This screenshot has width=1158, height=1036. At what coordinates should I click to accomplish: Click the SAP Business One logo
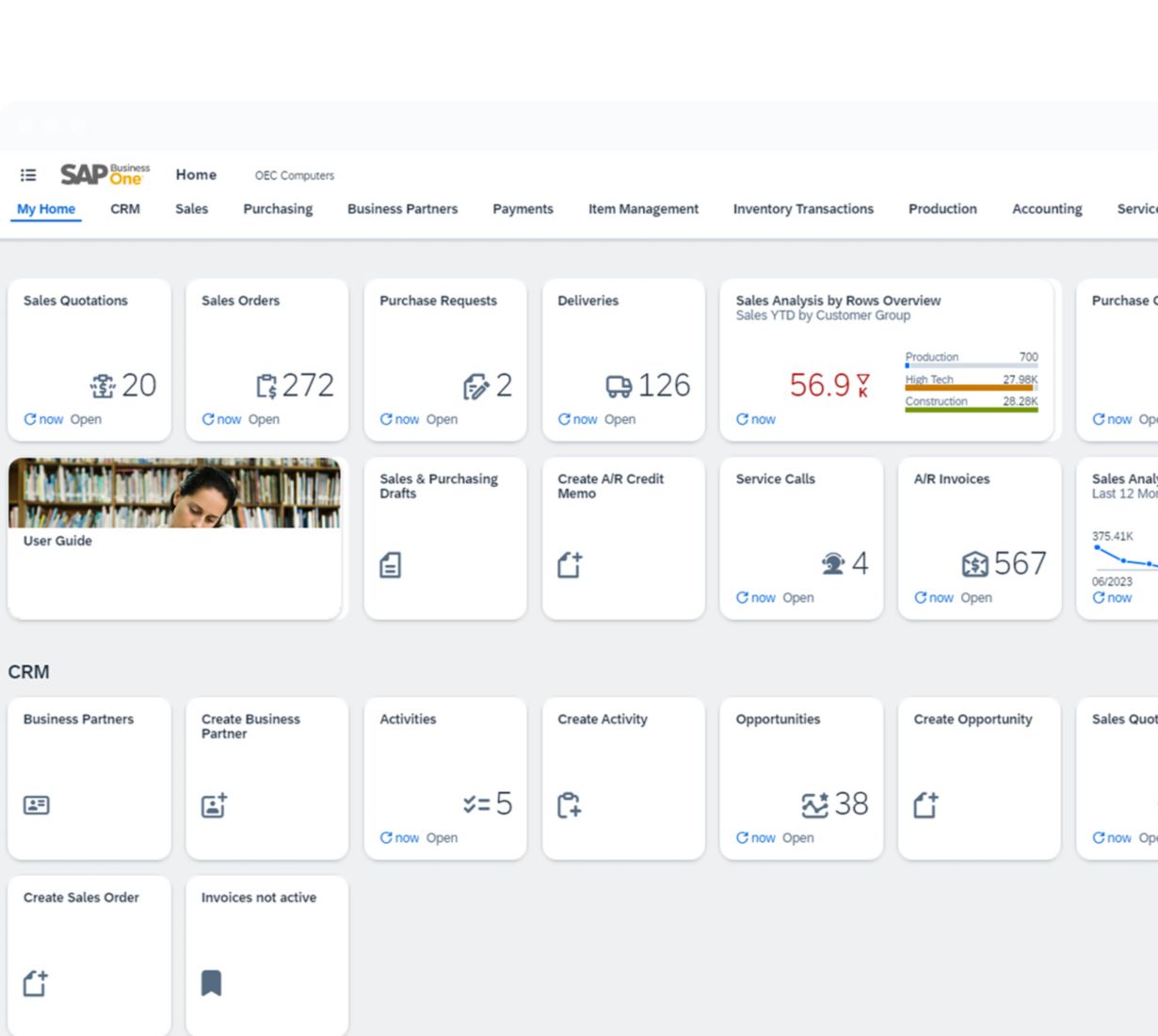pyautogui.click(x=105, y=174)
